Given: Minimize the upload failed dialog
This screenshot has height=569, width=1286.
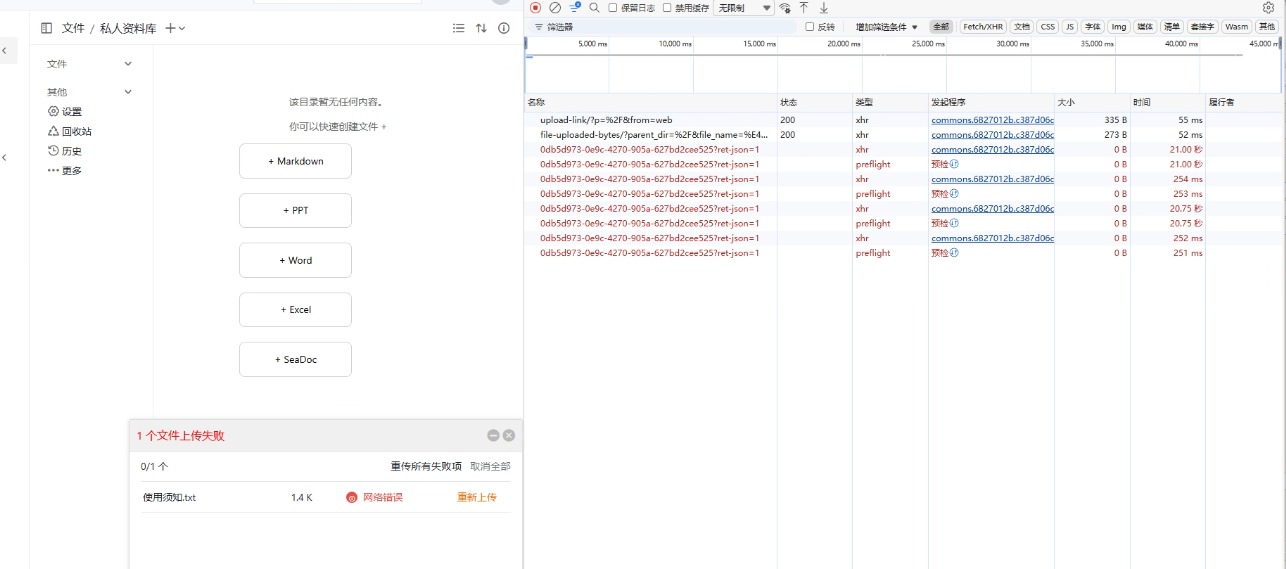Looking at the screenshot, I should (x=493, y=436).
